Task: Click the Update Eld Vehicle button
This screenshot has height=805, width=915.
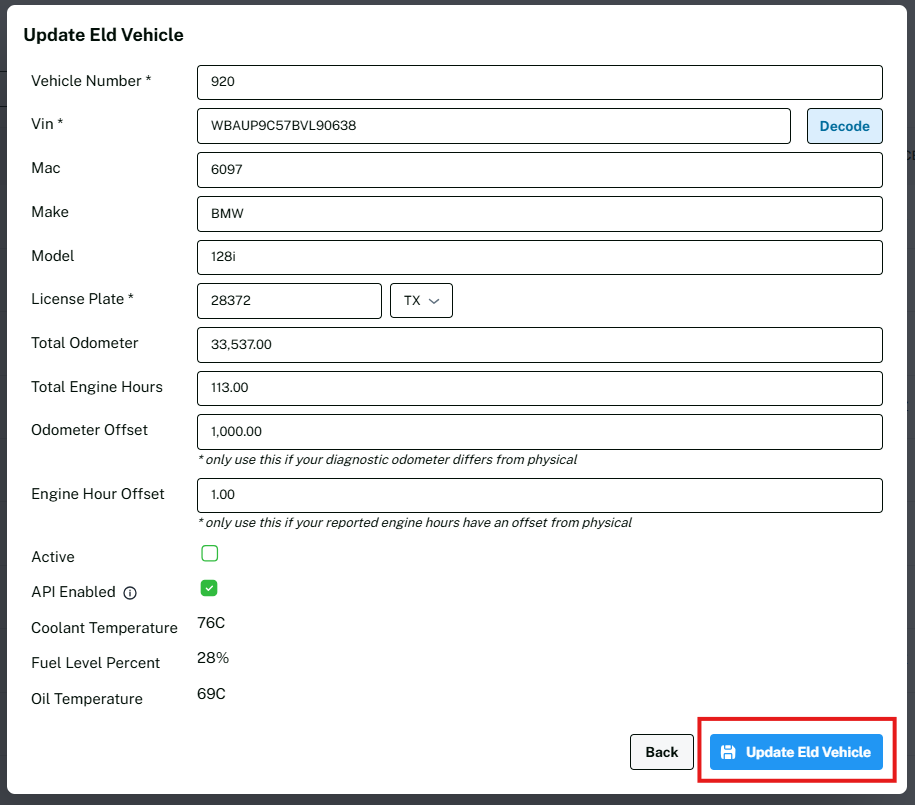Action: click(x=796, y=752)
